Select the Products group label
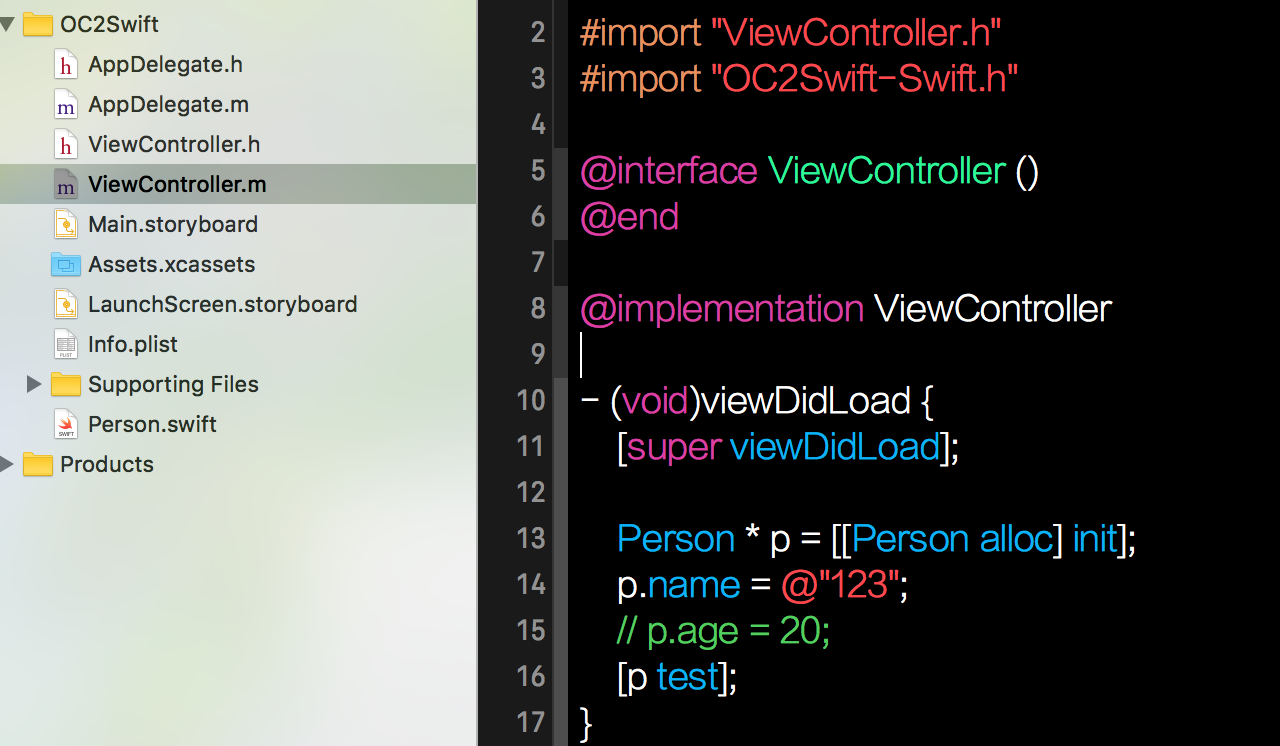The height and width of the screenshot is (746, 1280). click(x=107, y=465)
